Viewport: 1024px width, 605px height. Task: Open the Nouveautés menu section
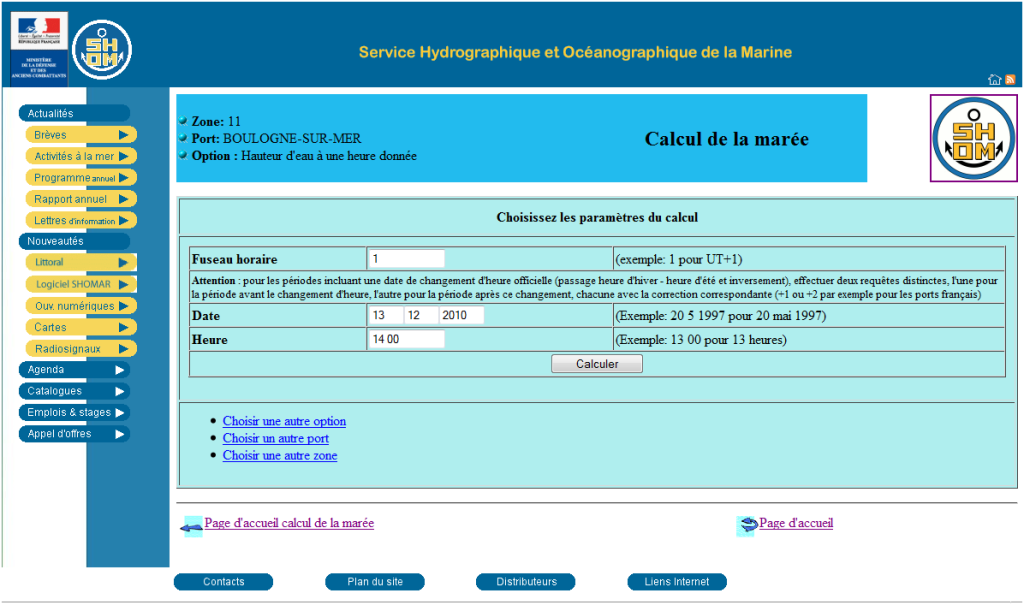[x=74, y=241]
